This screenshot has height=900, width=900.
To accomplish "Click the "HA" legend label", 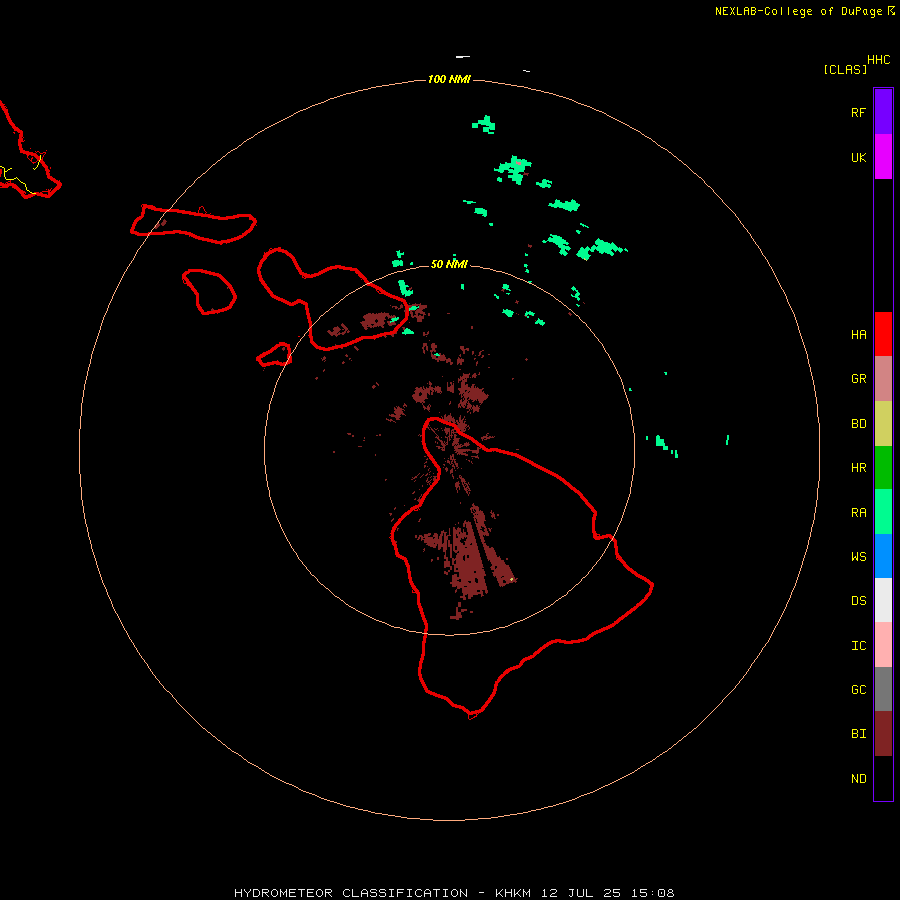I will coord(858,335).
